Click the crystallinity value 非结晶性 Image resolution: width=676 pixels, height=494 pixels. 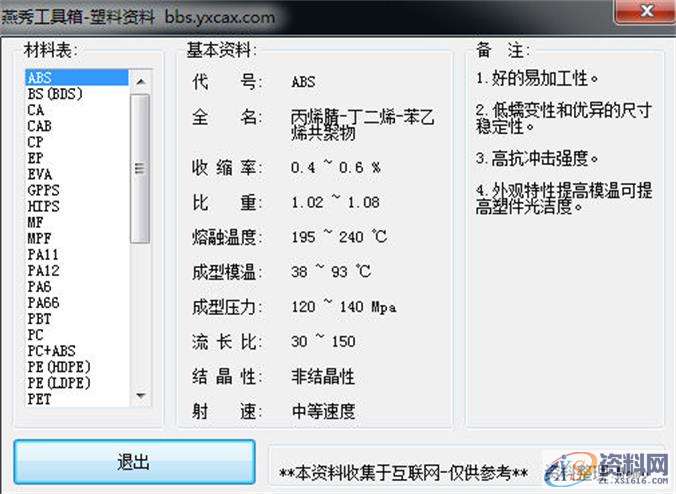(323, 376)
